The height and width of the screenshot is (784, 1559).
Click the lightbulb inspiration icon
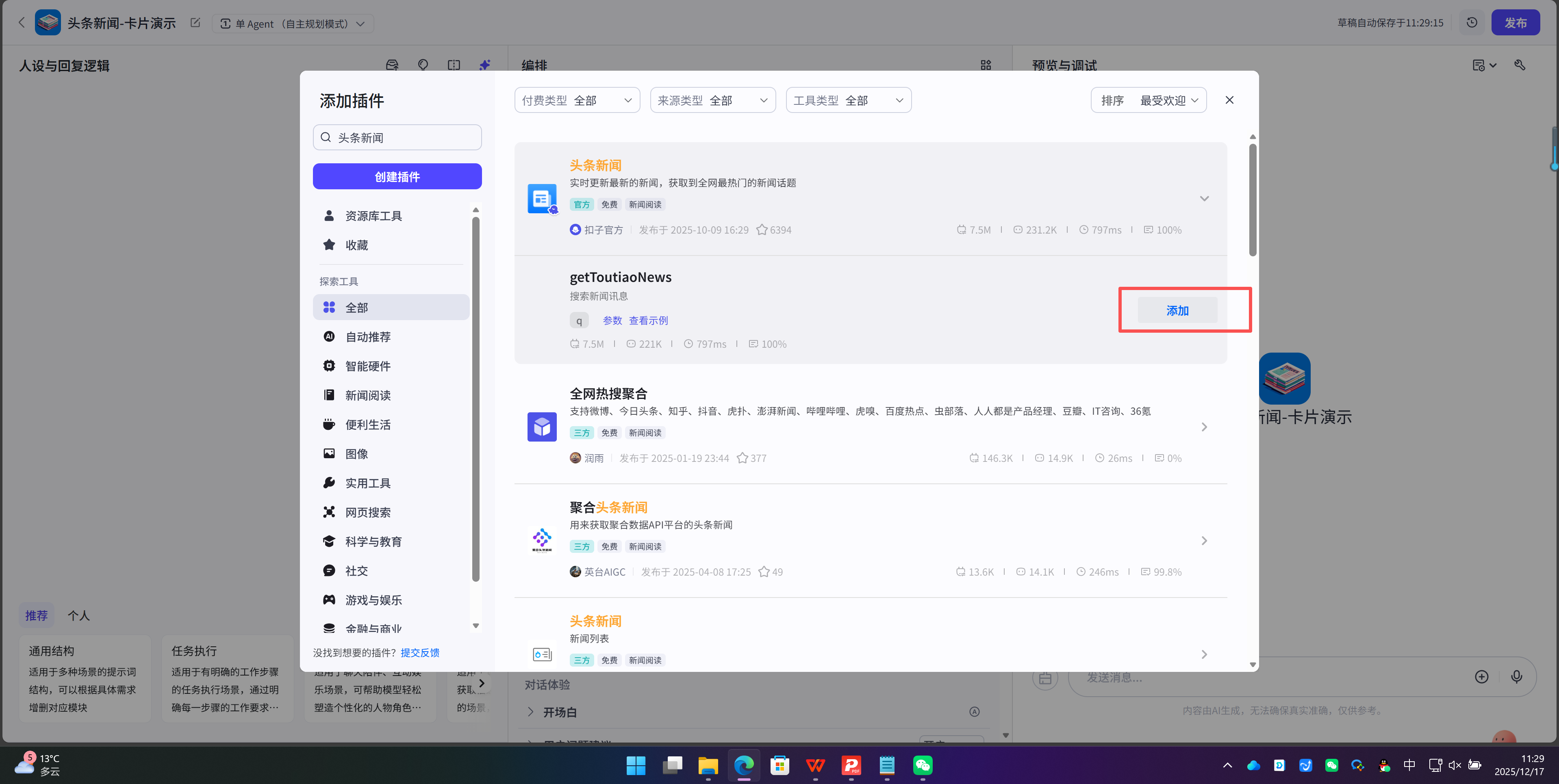tap(422, 65)
